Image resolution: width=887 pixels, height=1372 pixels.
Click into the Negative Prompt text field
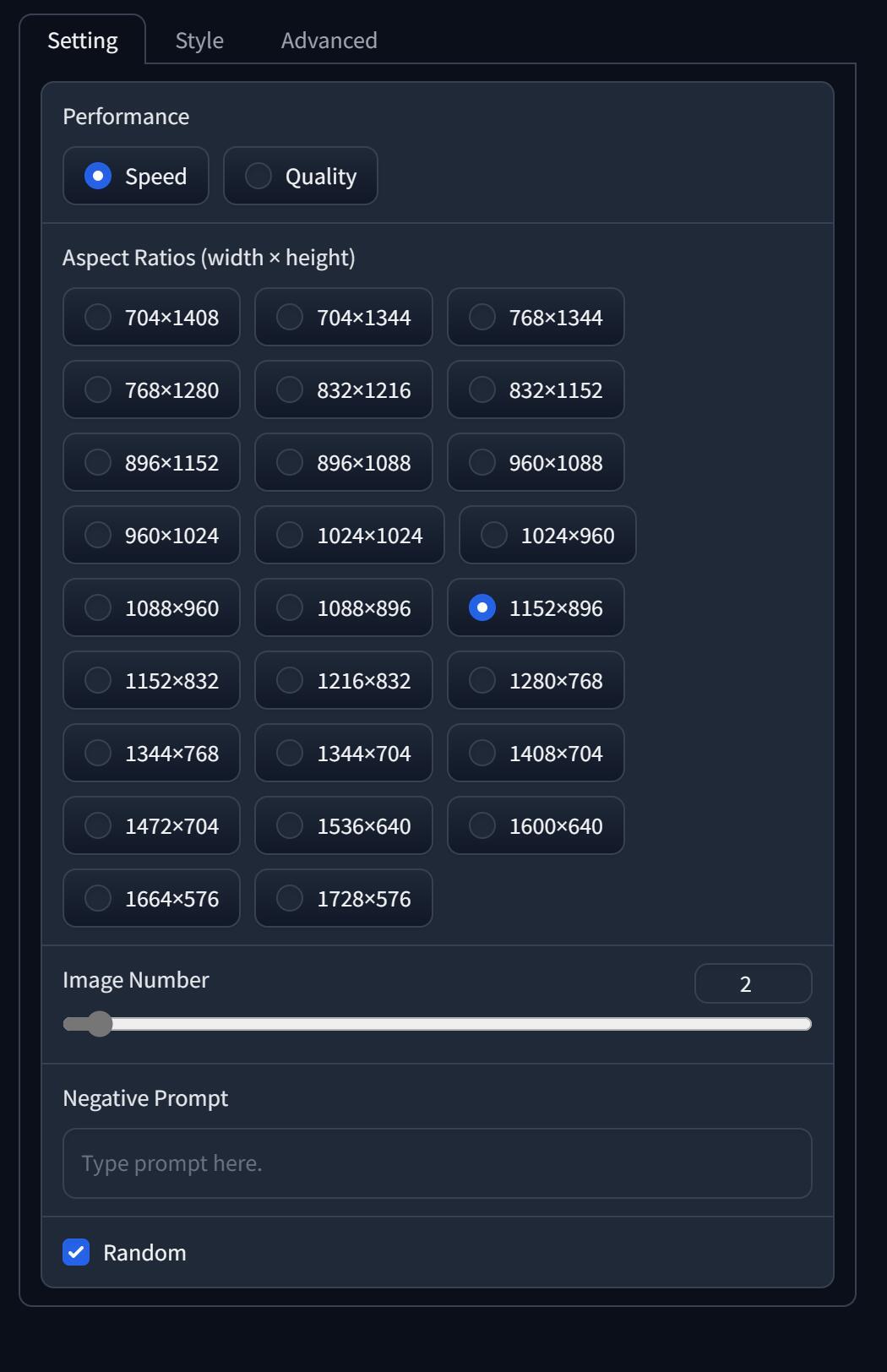tap(438, 1163)
